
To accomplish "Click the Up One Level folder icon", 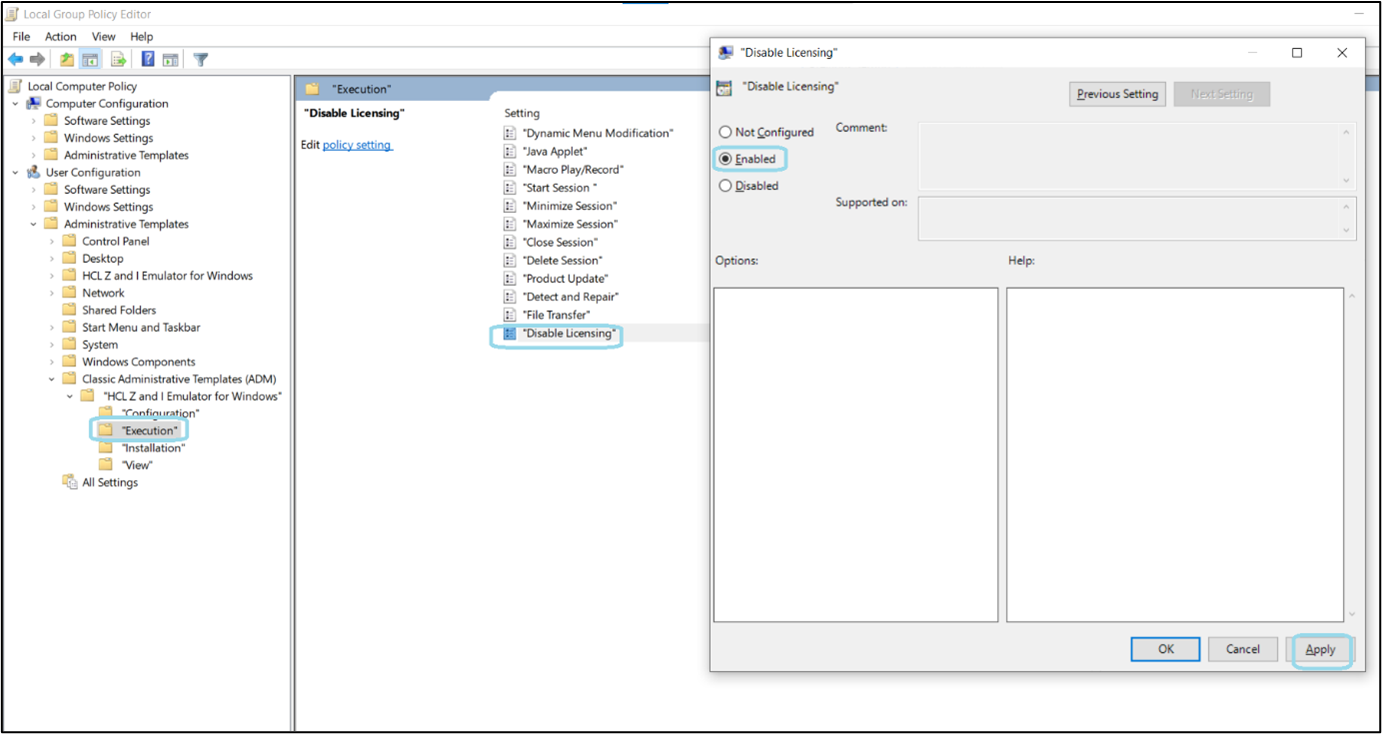I will tap(67, 60).
